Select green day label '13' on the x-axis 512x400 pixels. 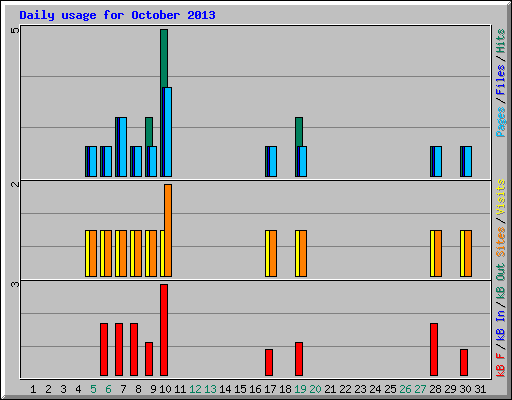210,389
